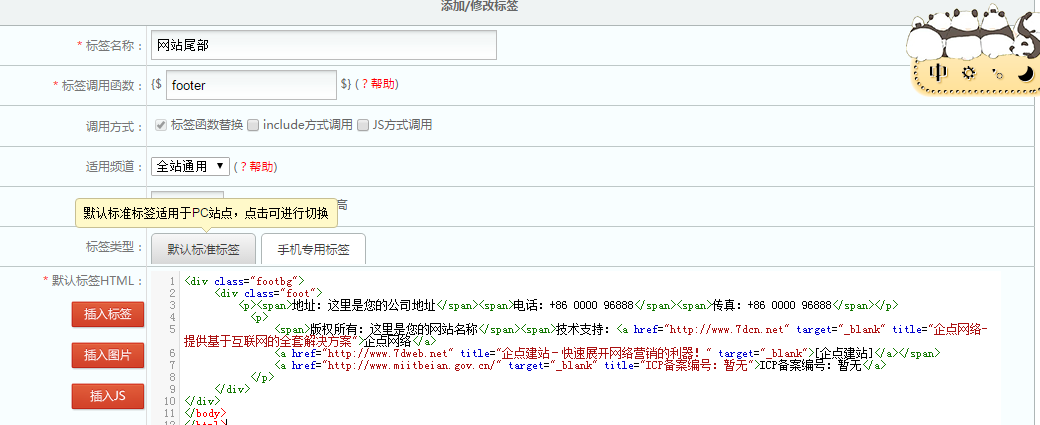Click the 插入标签 button
Image resolution: width=1040 pixels, height=425 pixels.
[108, 314]
